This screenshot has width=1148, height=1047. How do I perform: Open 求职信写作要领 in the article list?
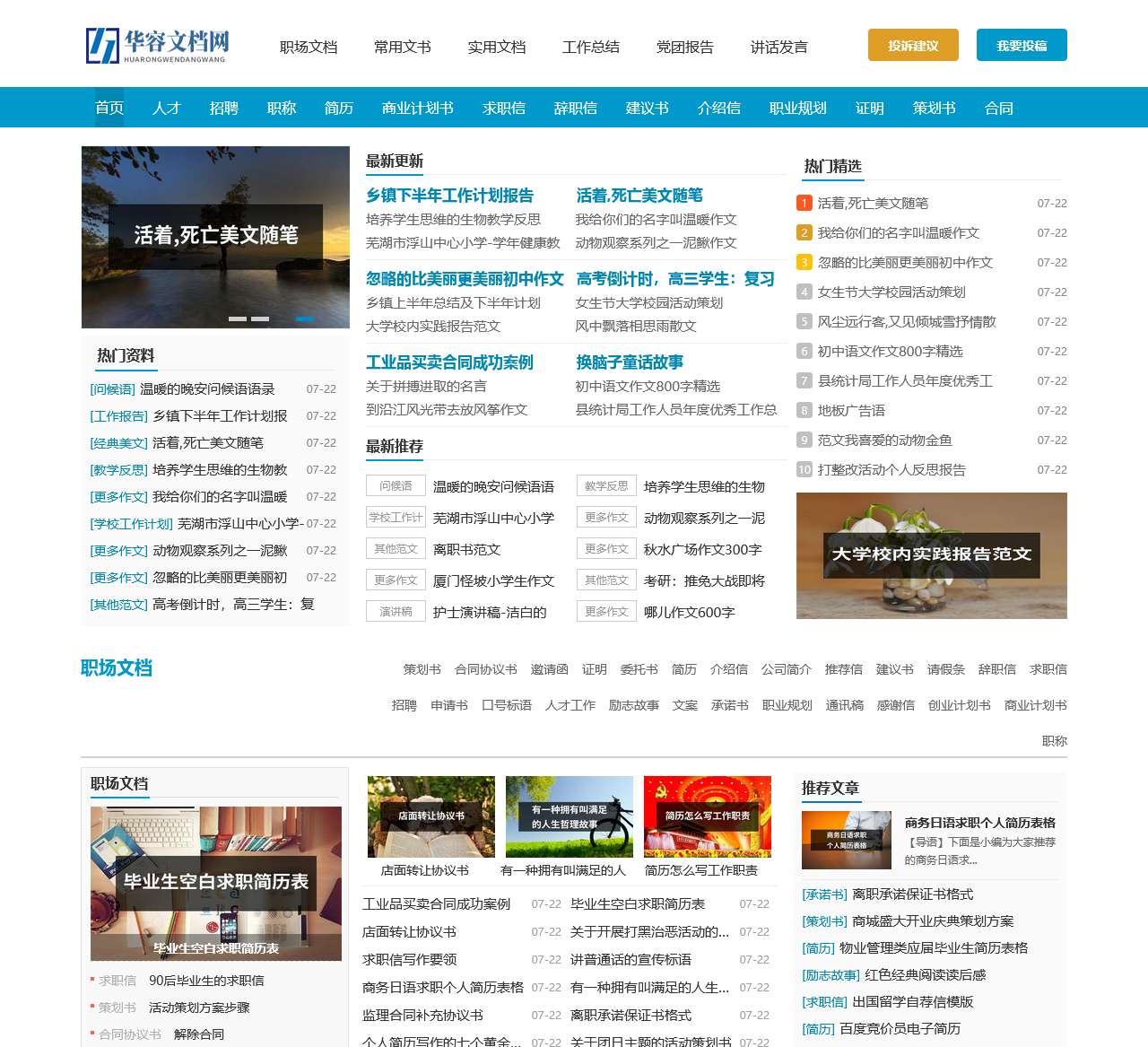tap(410, 960)
